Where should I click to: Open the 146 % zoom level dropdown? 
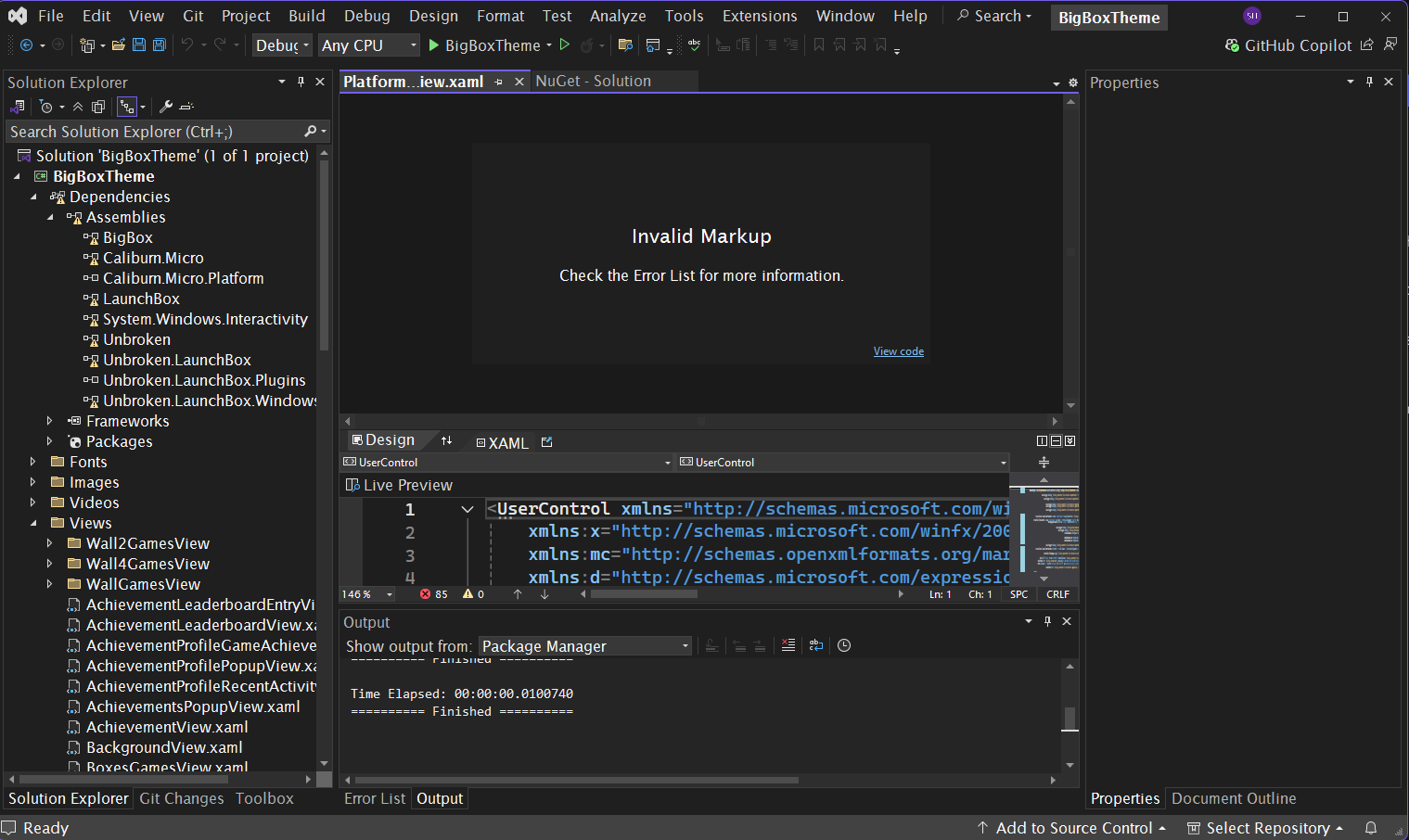[x=367, y=594]
